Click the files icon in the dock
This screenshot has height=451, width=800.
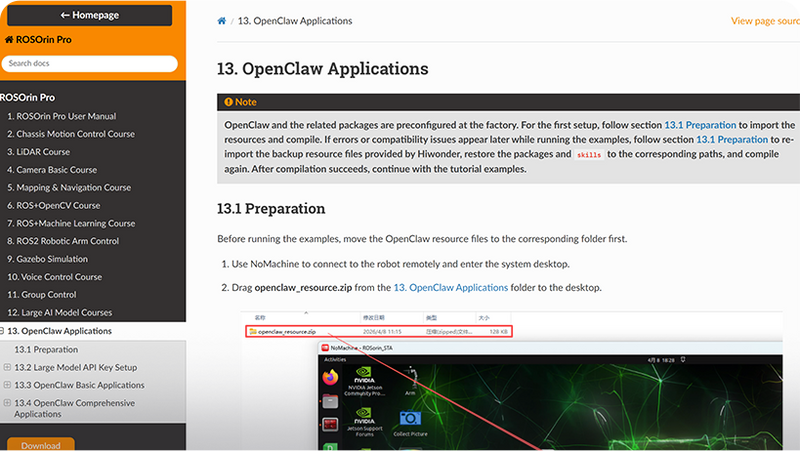[330, 402]
